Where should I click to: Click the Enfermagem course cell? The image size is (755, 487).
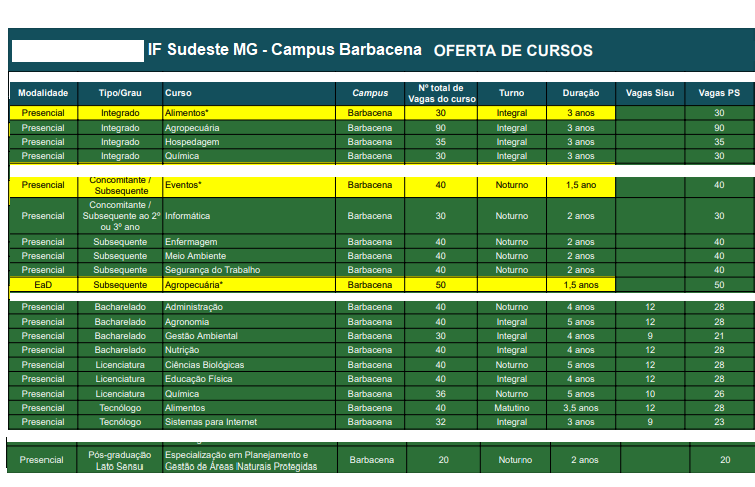pos(191,242)
